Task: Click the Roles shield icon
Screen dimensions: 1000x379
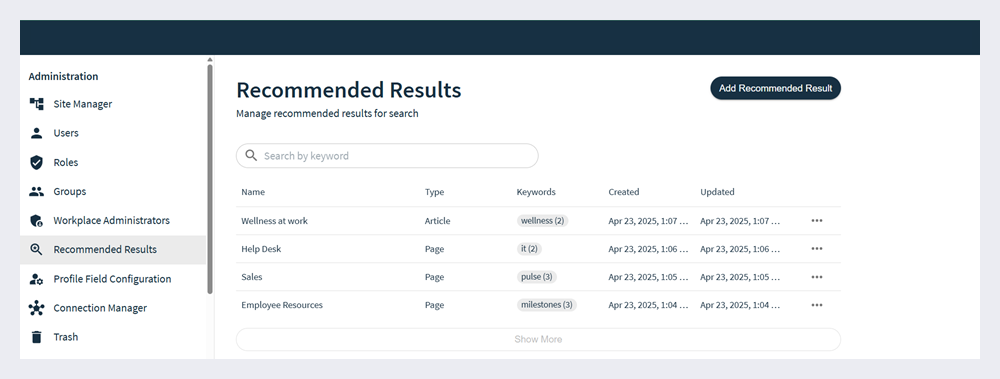Action: 36,162
